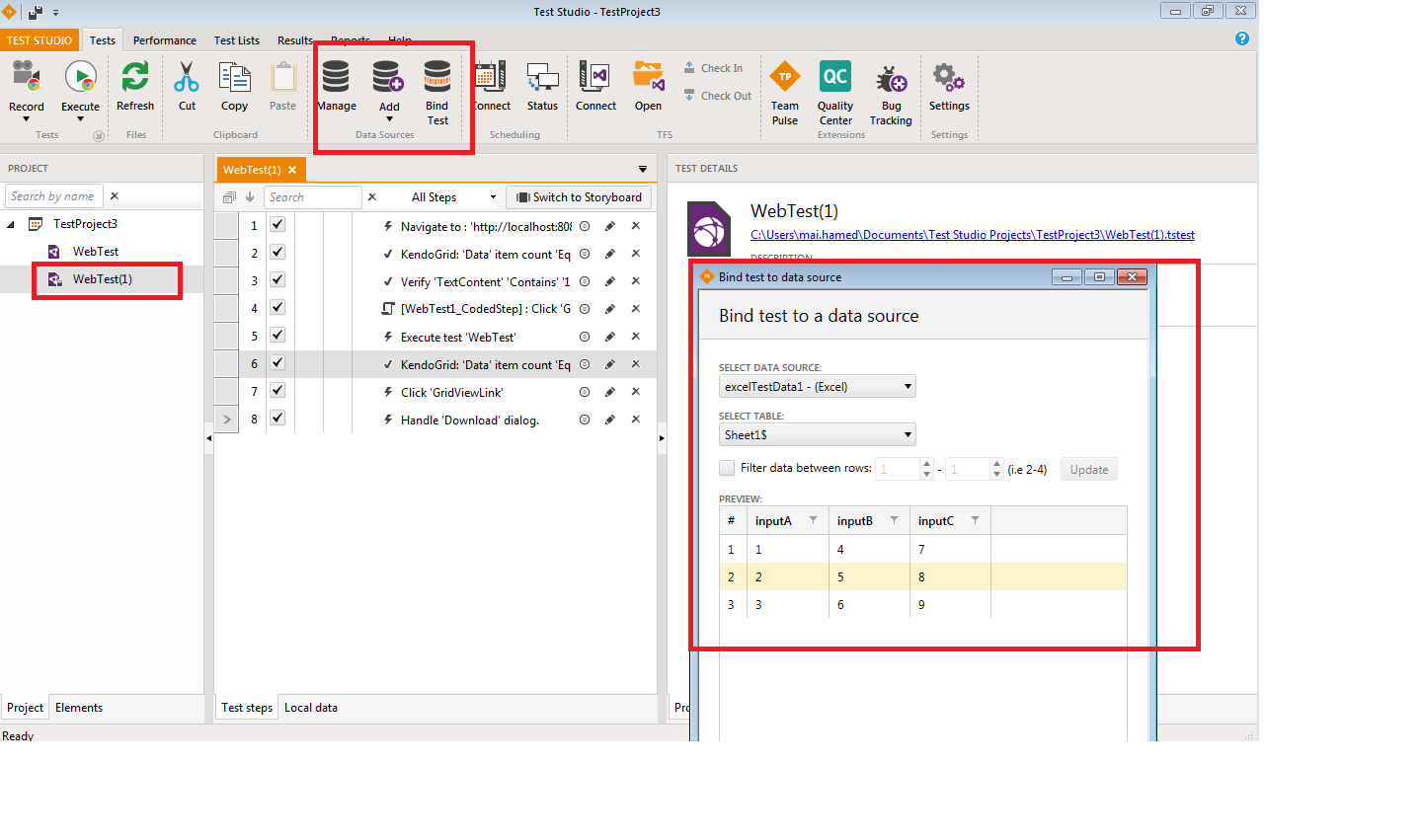Click the Cut scissors icon
Screen dimensions: 1422x840
pos(187,77)
